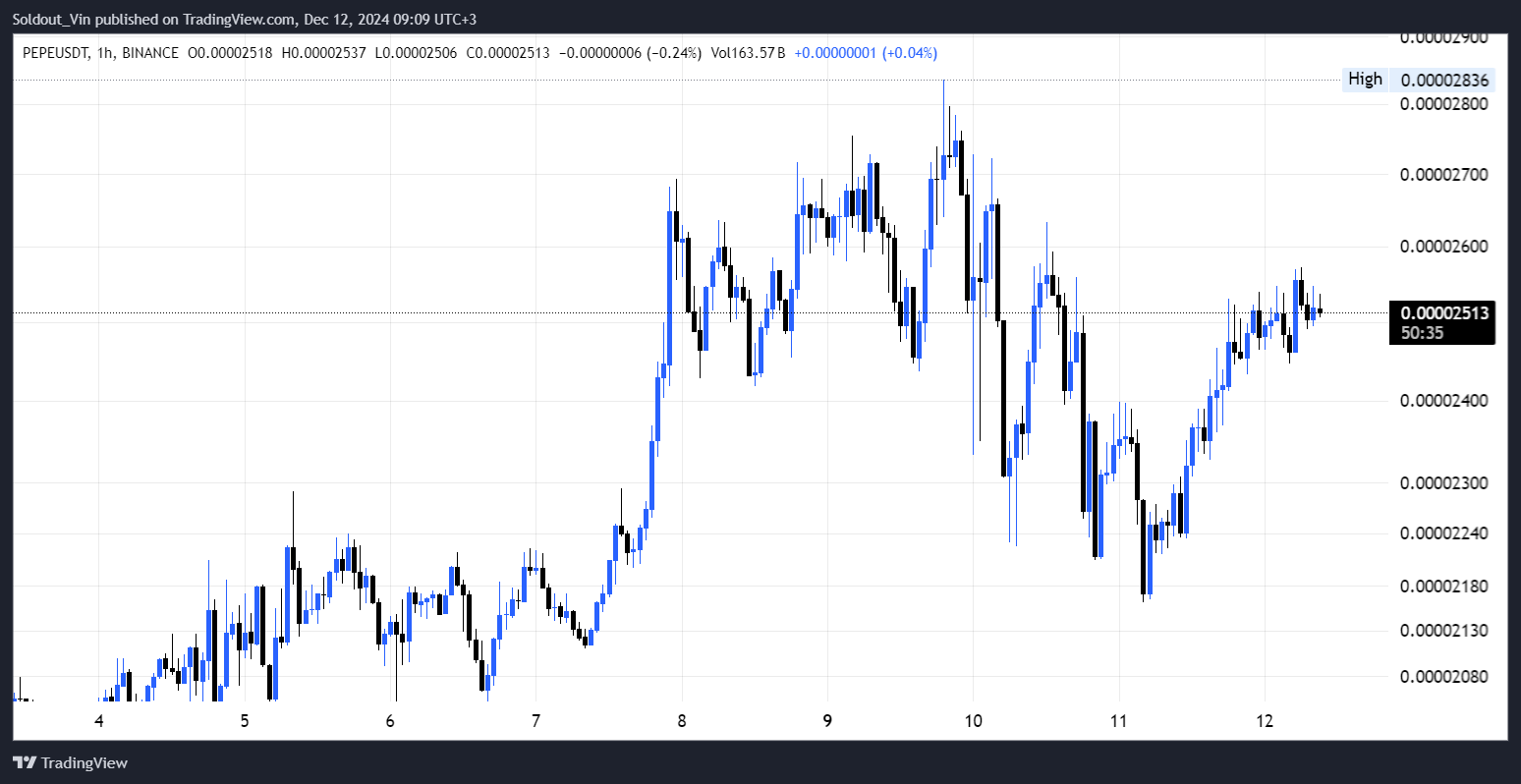Click the volume readout Vol163.57B
The image size is (1521, 784).
coord(747,53)
